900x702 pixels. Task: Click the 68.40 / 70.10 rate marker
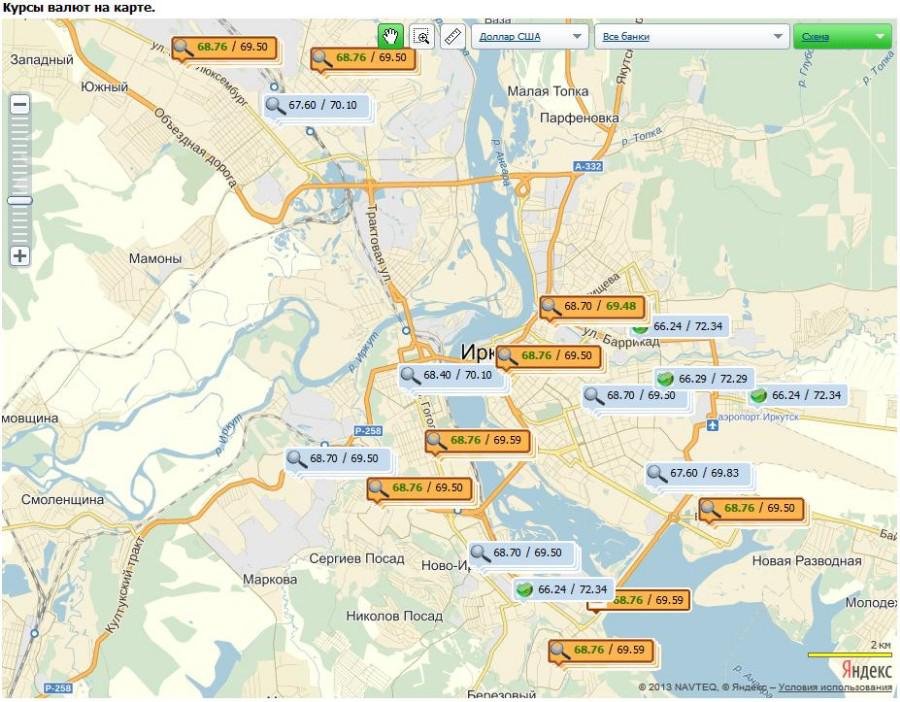pos(452,376)
